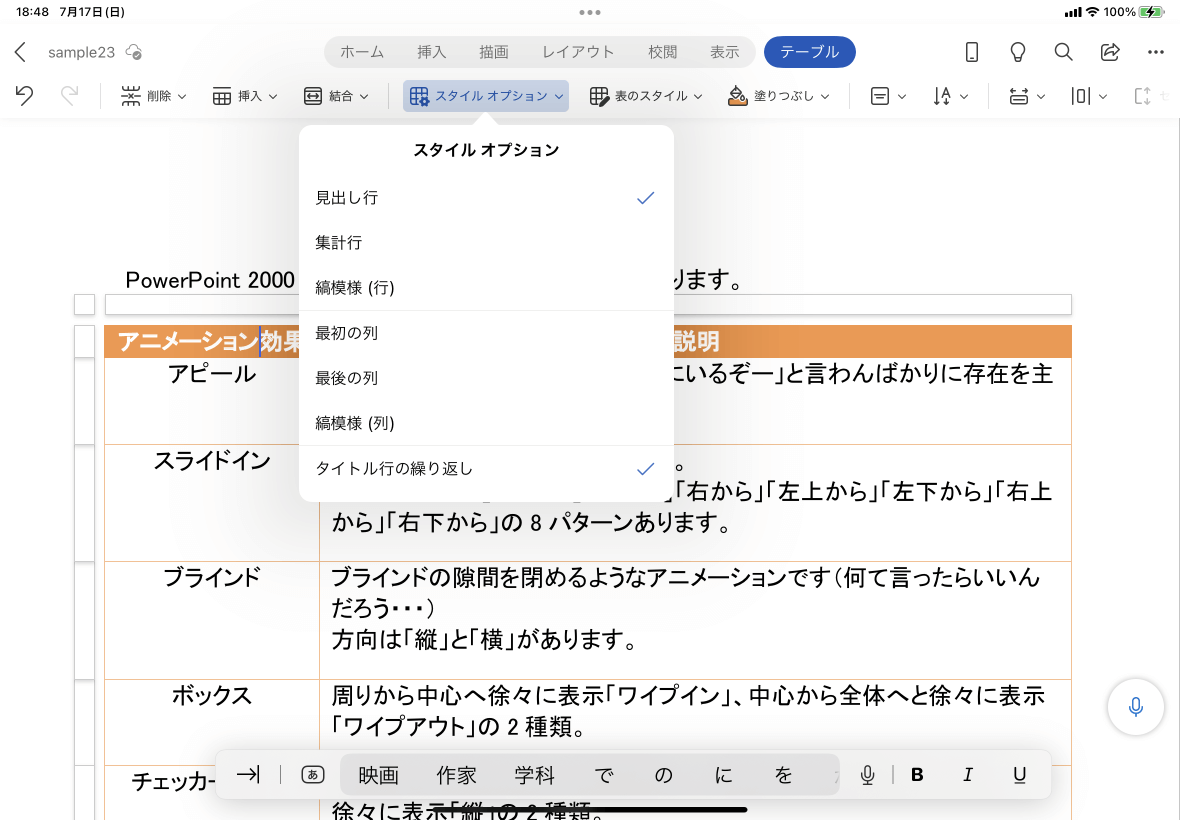Tap the blue dictation microphone button
The height and width of the screenshot is (820, 1180).
[1136, 706]
